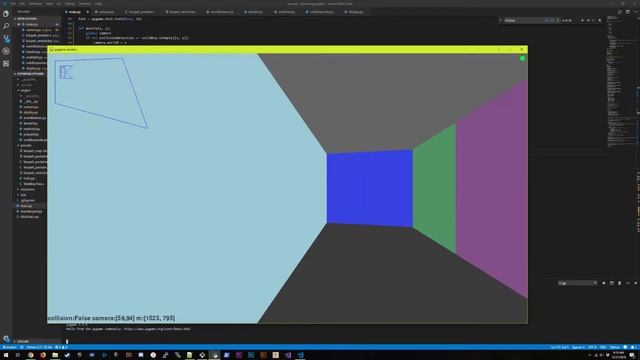The image size is (640, 360).
Task: Open the Selection menu
Action: click(35, 4)
